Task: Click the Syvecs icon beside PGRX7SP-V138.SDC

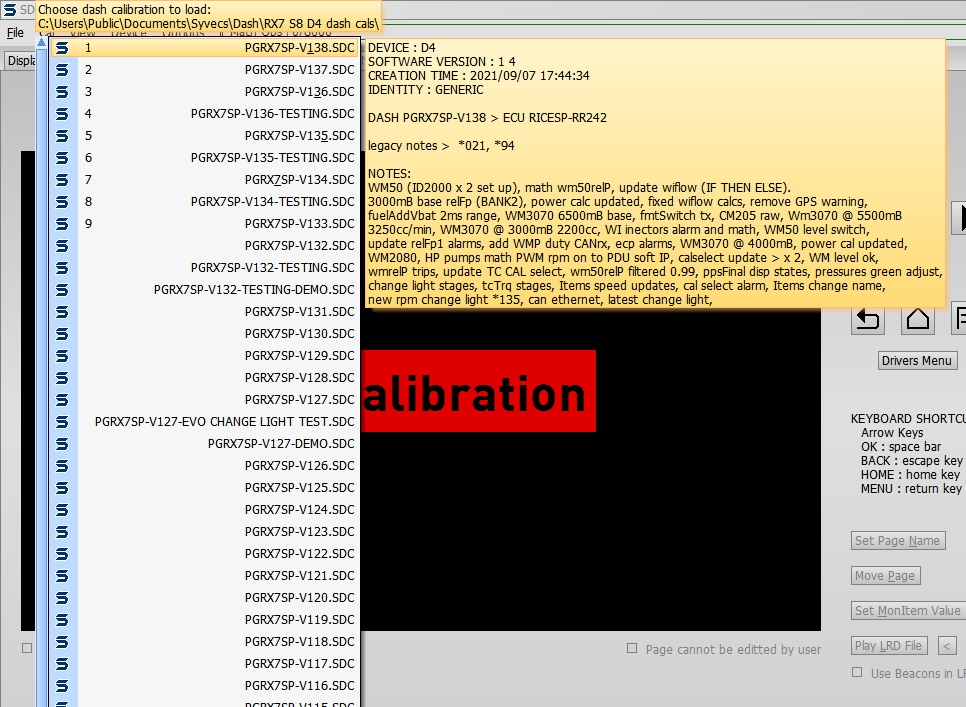Action: (62, 48)
